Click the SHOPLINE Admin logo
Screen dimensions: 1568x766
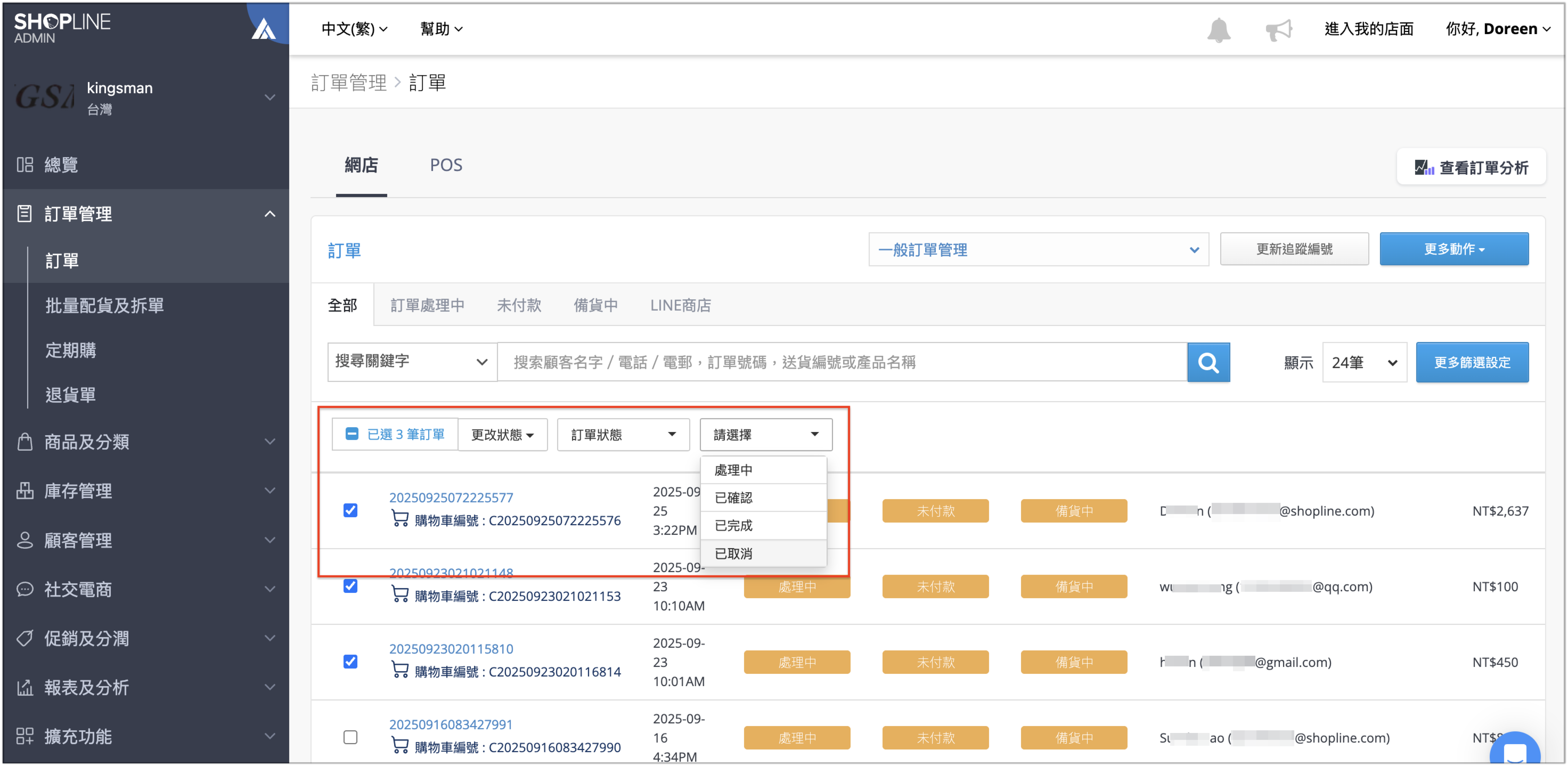point(62,28)
